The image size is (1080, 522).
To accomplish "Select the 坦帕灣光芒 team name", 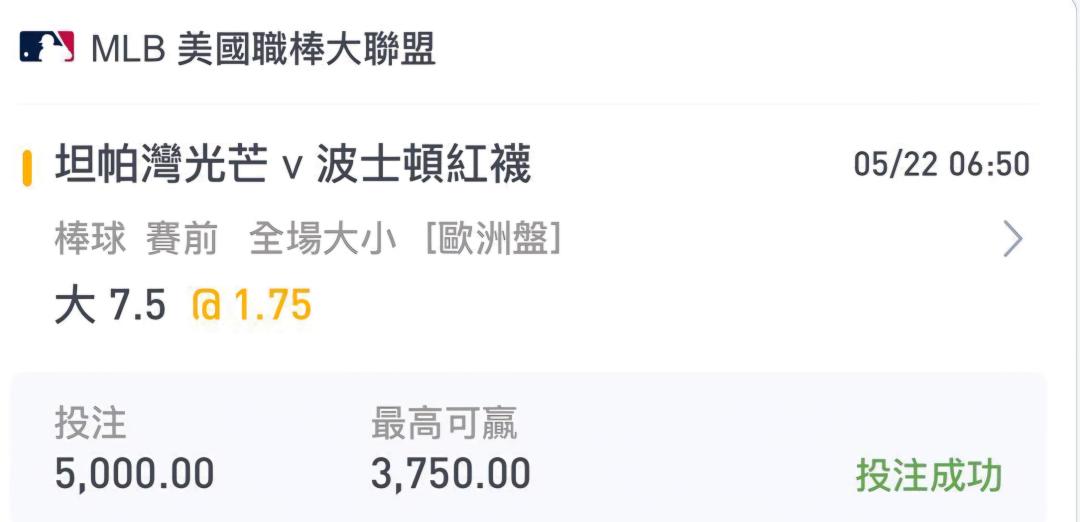I will [x=161, y=165].
